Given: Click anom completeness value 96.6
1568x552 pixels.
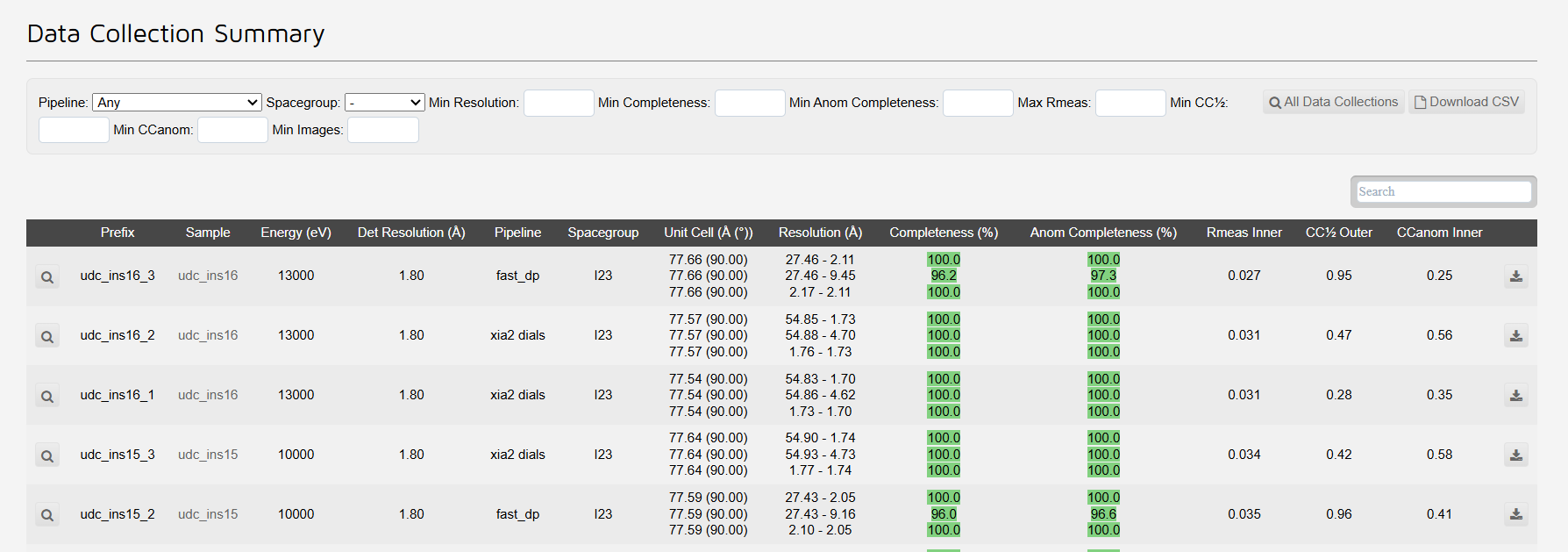Looking at the screenshot, I should 1103,514.
